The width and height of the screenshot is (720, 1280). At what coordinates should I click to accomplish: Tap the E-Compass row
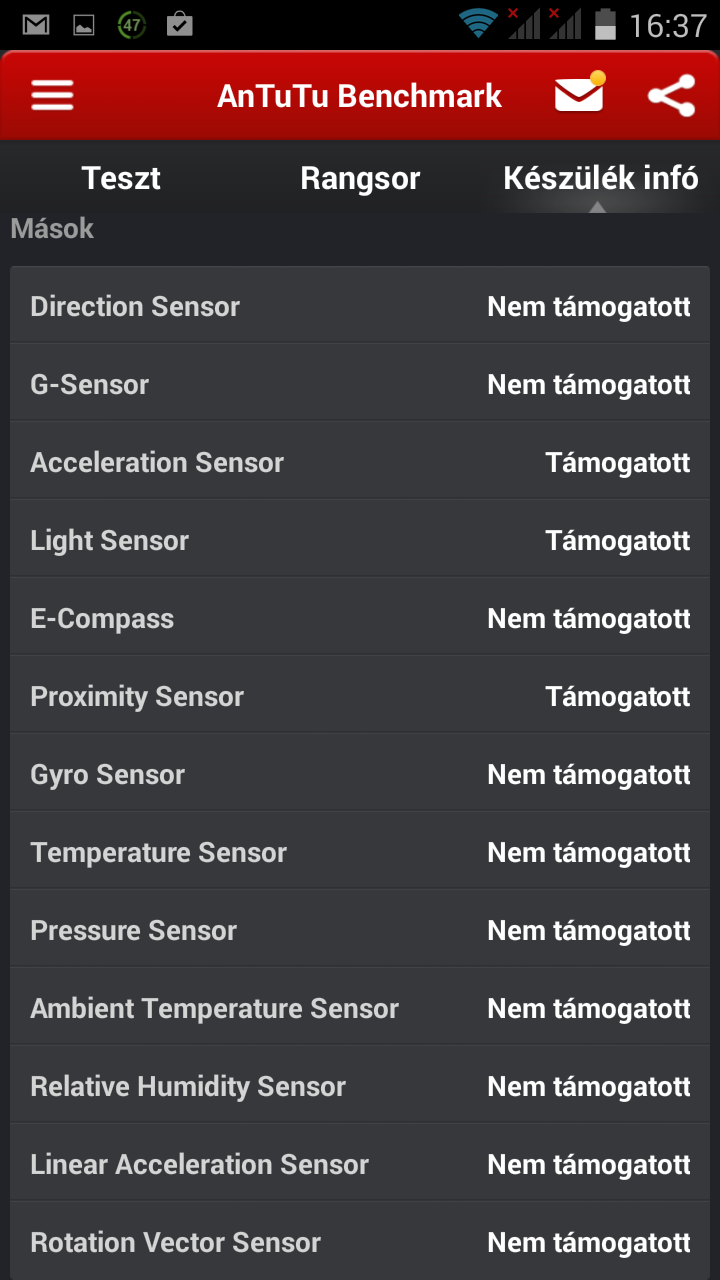360,618
